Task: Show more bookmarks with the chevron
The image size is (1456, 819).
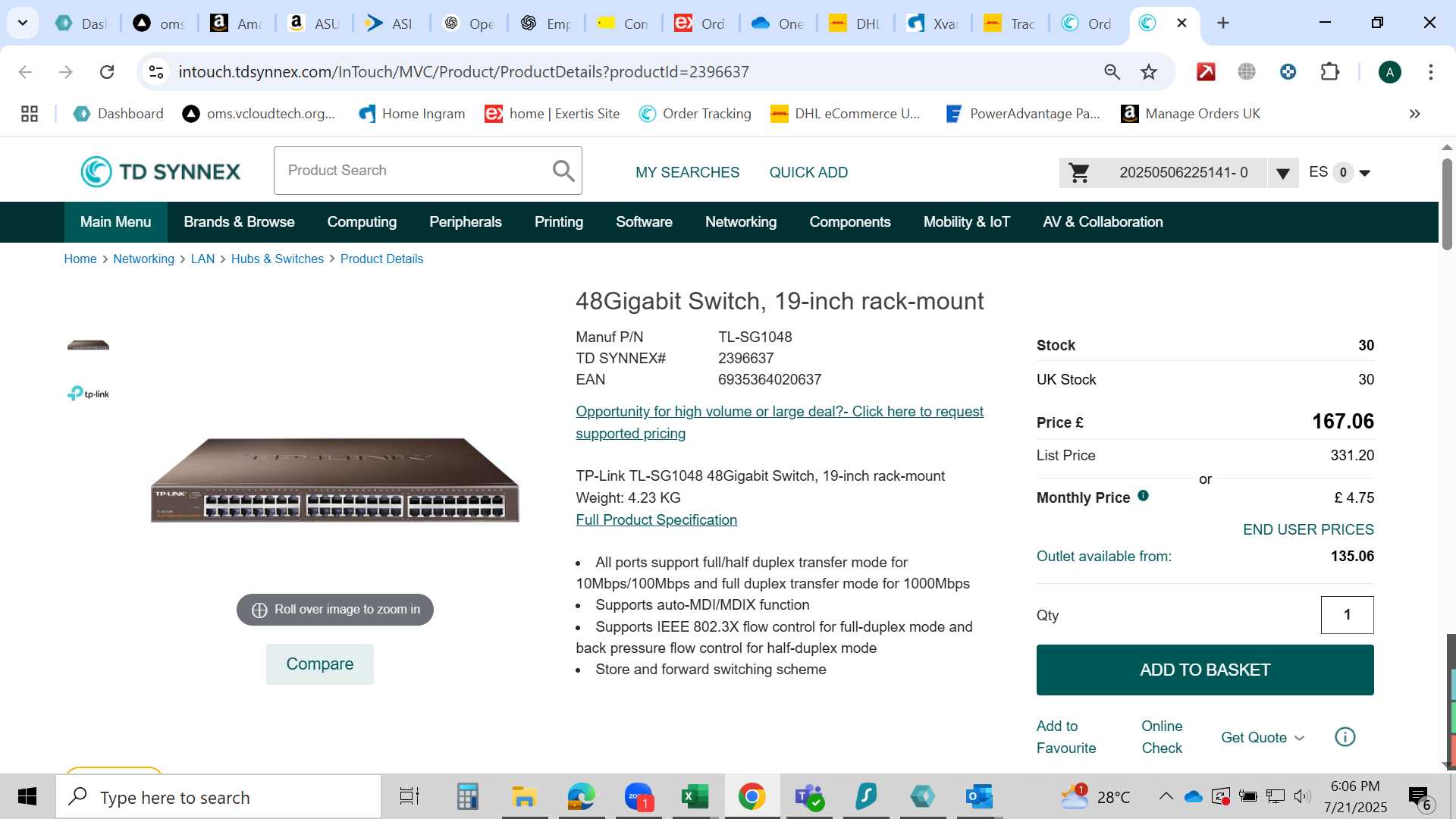Action: [x=1414, y=114]
